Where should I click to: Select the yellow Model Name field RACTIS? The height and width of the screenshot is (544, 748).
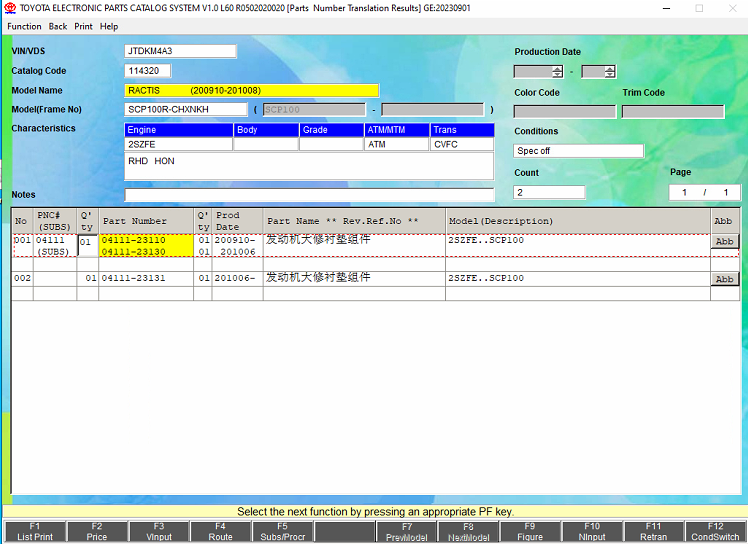251,90
